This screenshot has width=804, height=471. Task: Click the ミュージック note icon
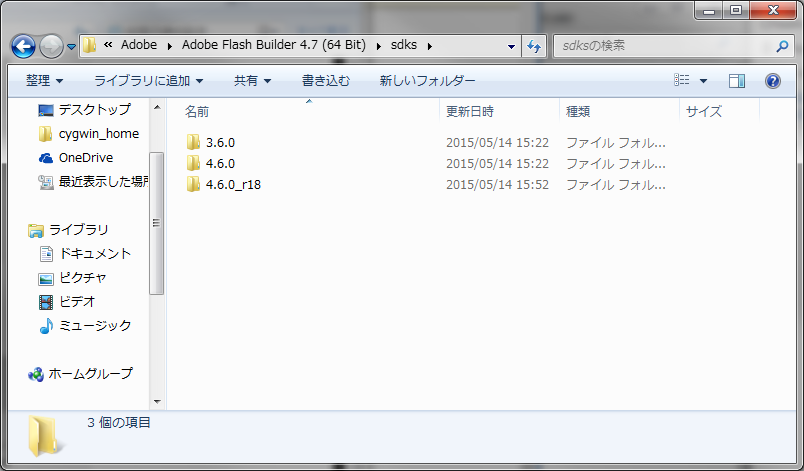tap(46, 326)
